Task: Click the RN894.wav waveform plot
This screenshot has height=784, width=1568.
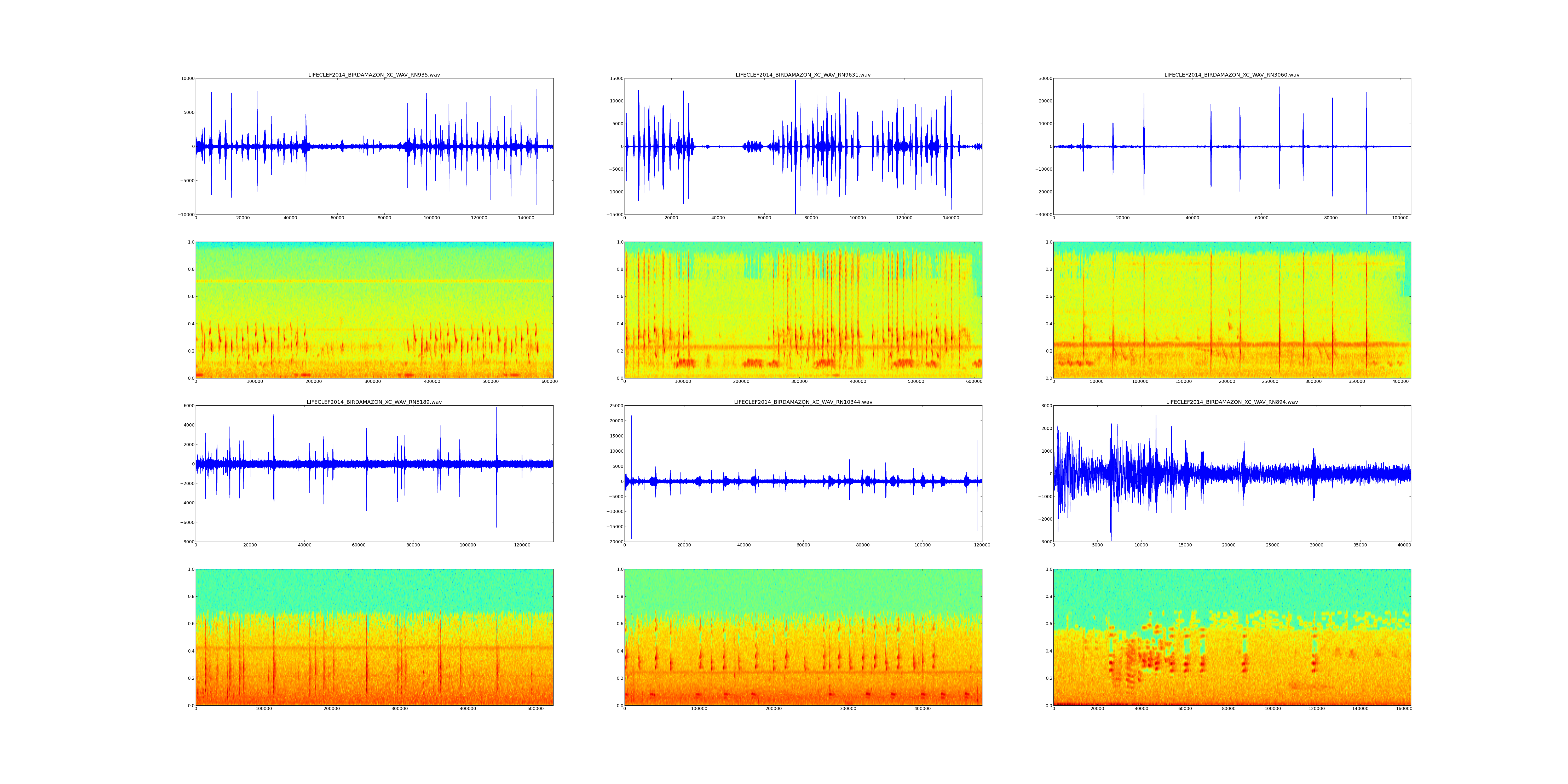Action: (1231, 474)
